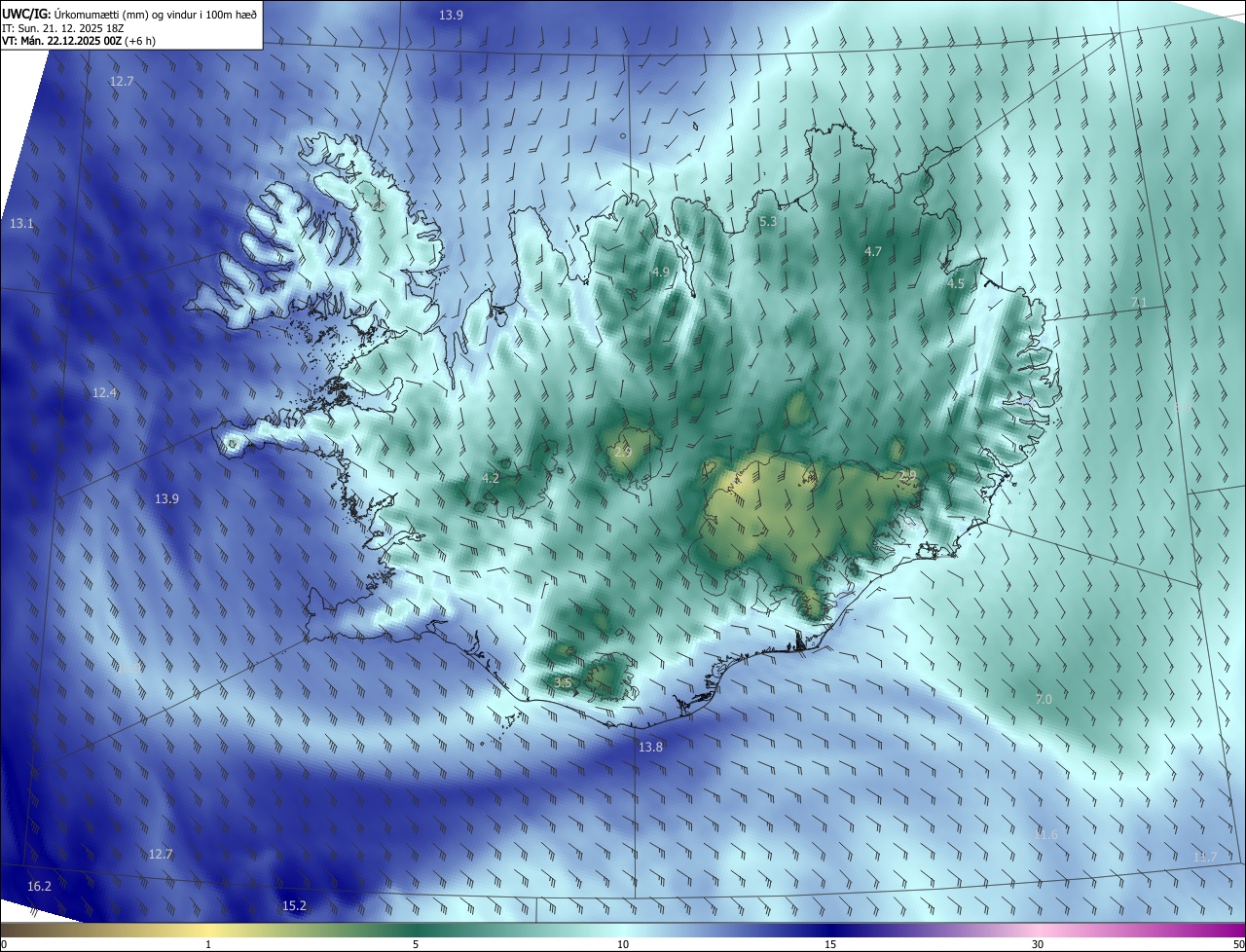Click the 3.5 value near Mýrdalsjökull glacier
Viewport: 1246px width, 952px height.
[x=563, y=683]
